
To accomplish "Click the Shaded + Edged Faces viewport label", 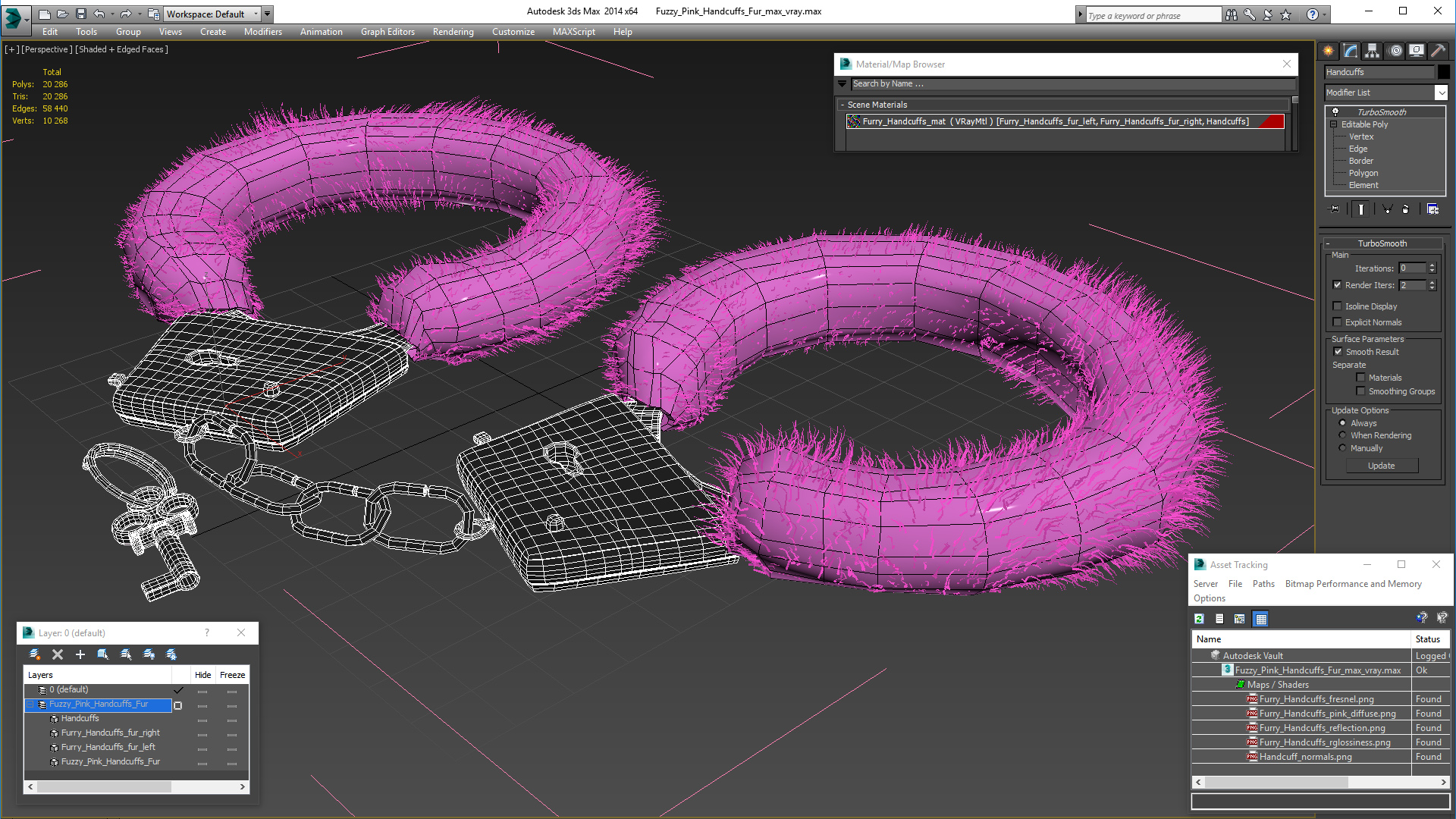I will [x=121, y=49].
